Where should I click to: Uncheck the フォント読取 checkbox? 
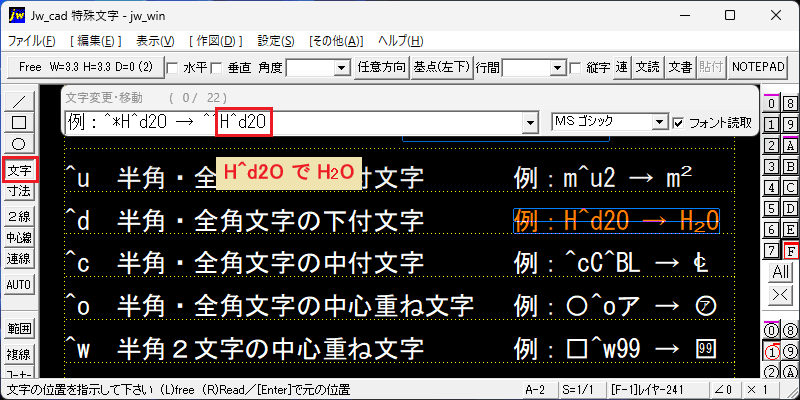pos(678,123)
